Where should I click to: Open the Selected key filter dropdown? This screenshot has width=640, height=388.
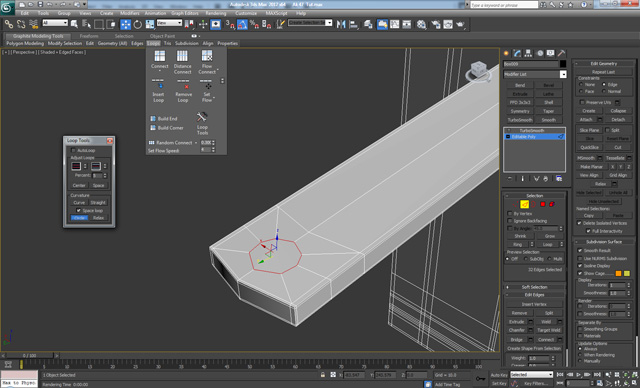[x=531, y=375]
